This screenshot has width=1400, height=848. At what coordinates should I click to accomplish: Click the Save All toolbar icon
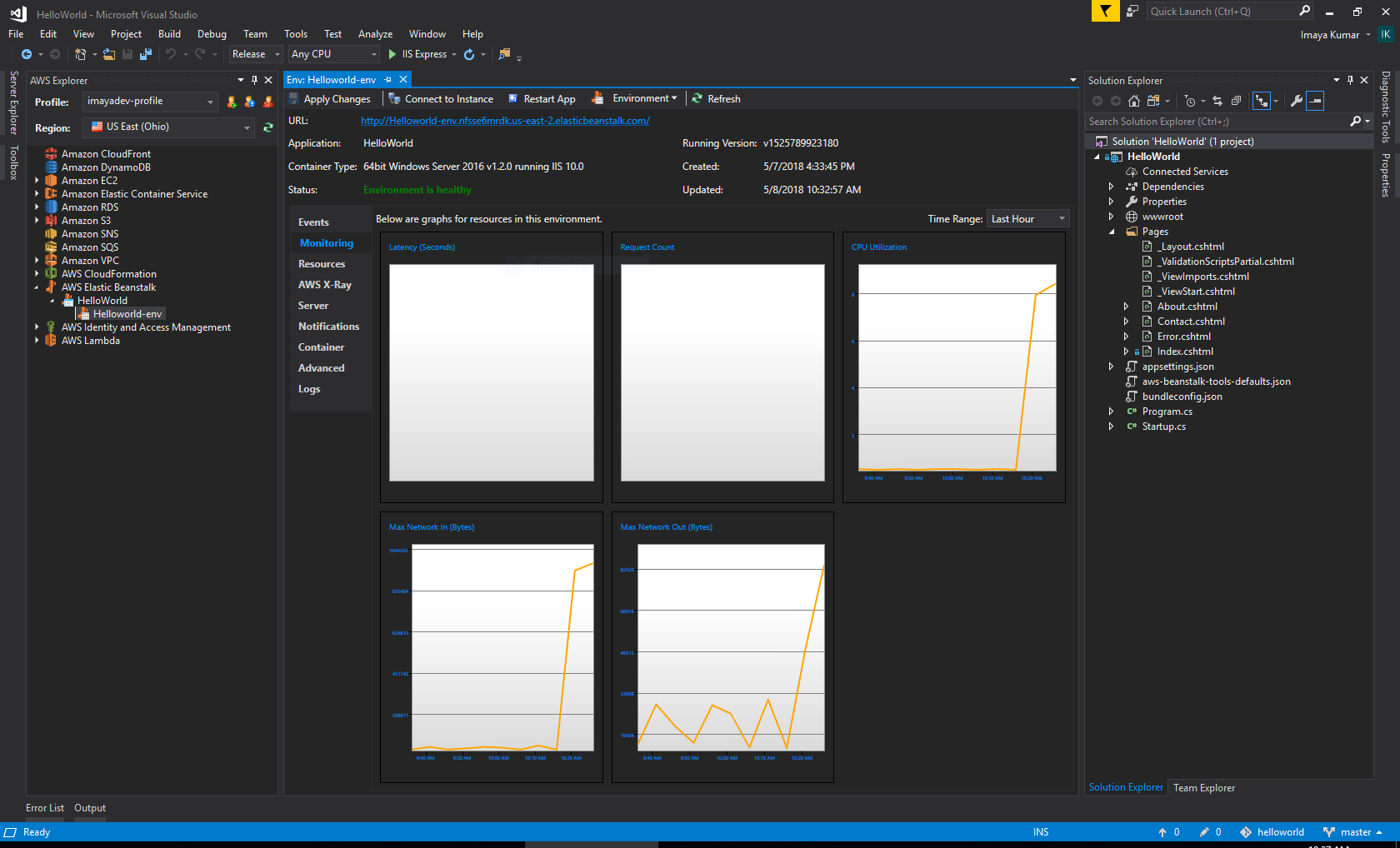tap(146, 54)
